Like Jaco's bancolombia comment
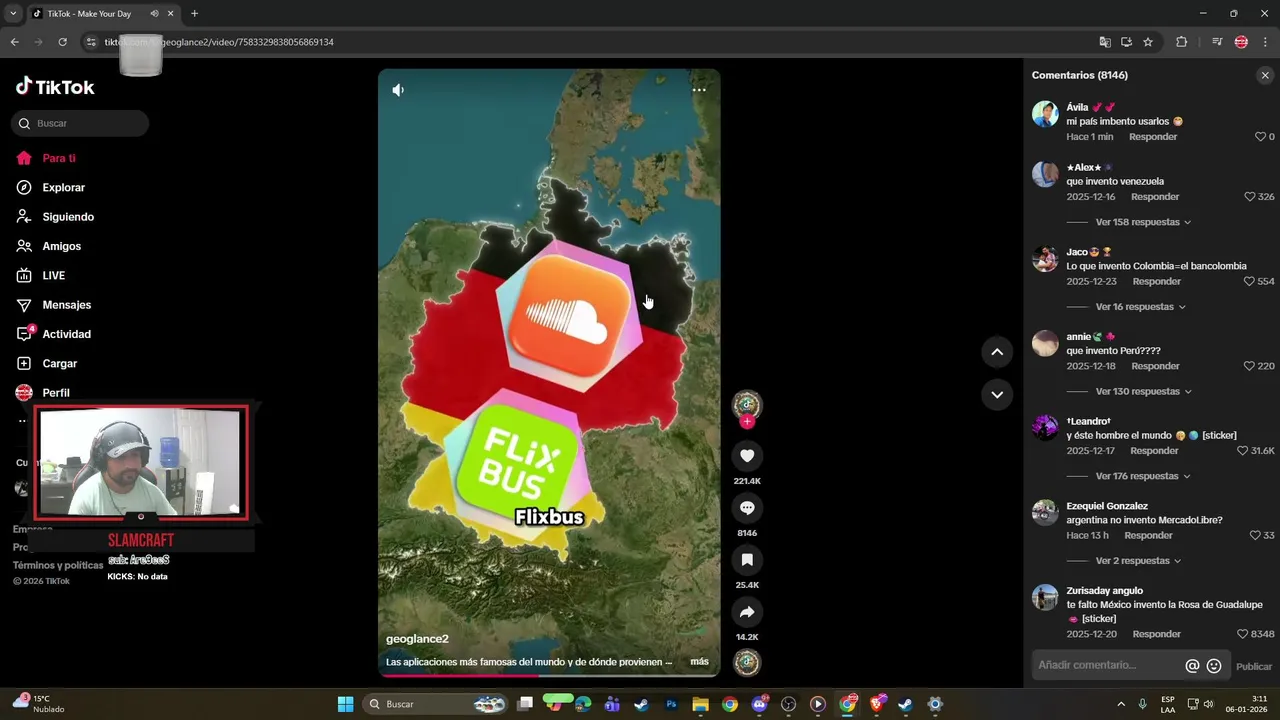This screenshot has width=1280, height=720. 1249,282
